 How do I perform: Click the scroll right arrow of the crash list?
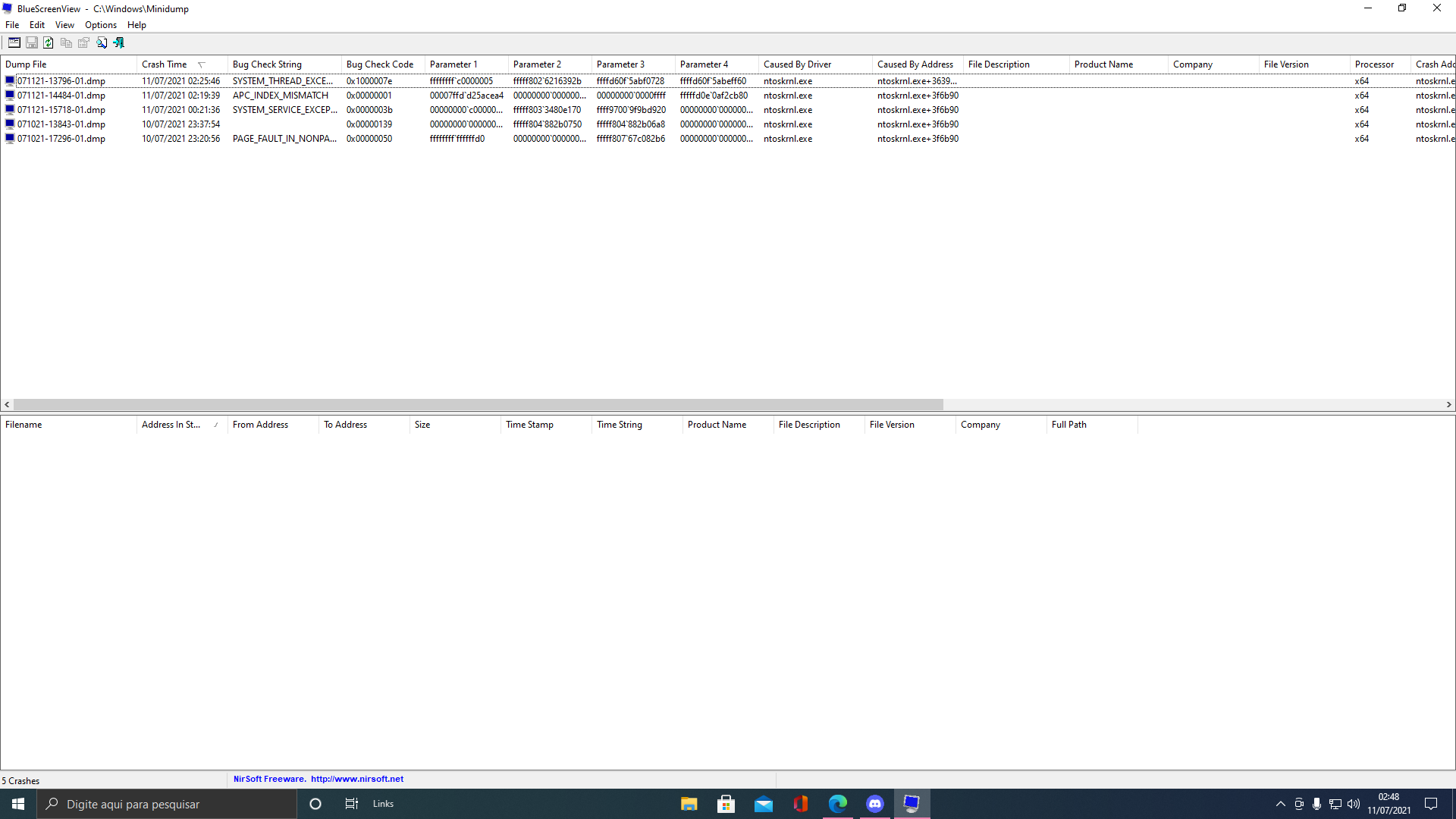point(1448,405)
